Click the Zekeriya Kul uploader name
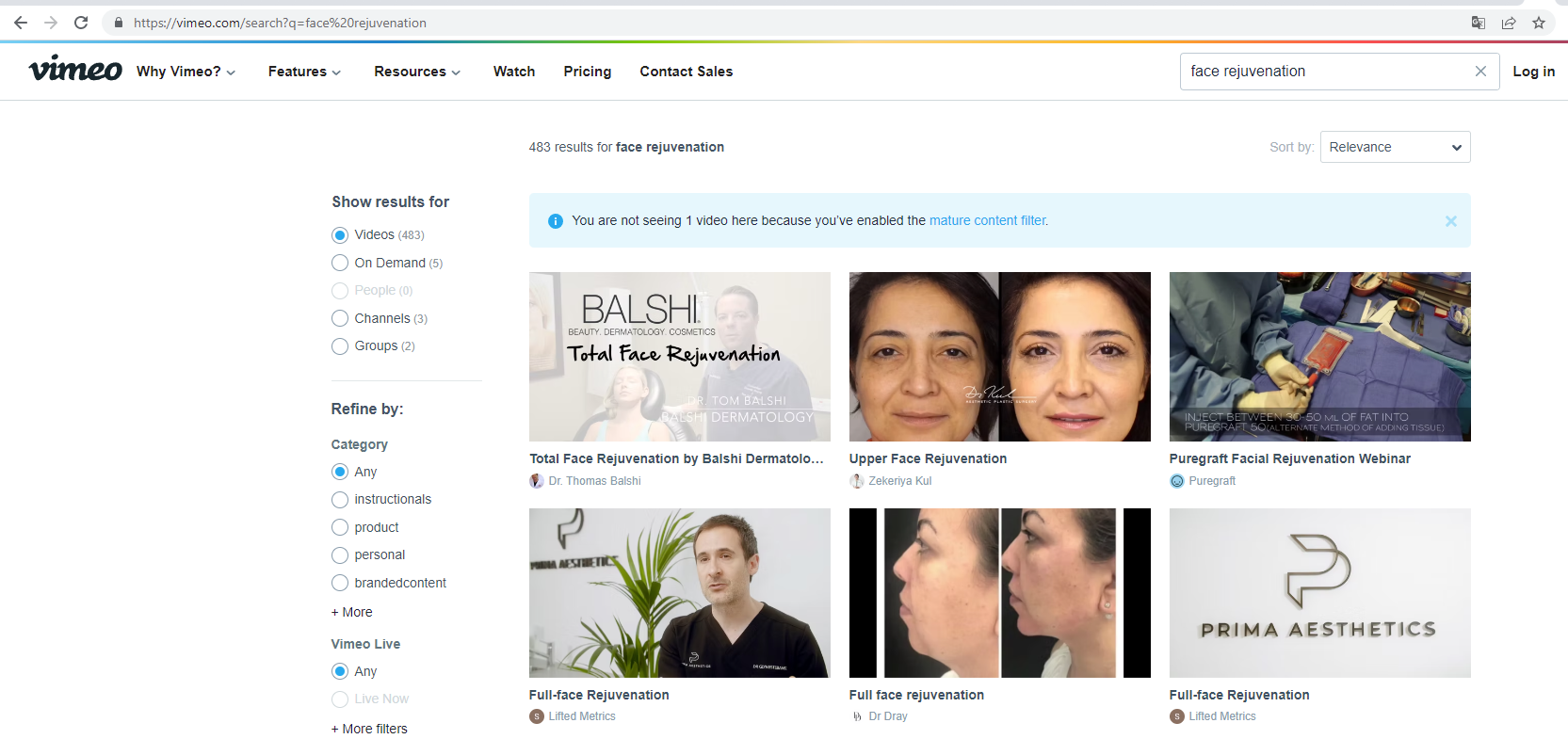Viewport: 1568px width, 739px height. click(x=900, y=481)
